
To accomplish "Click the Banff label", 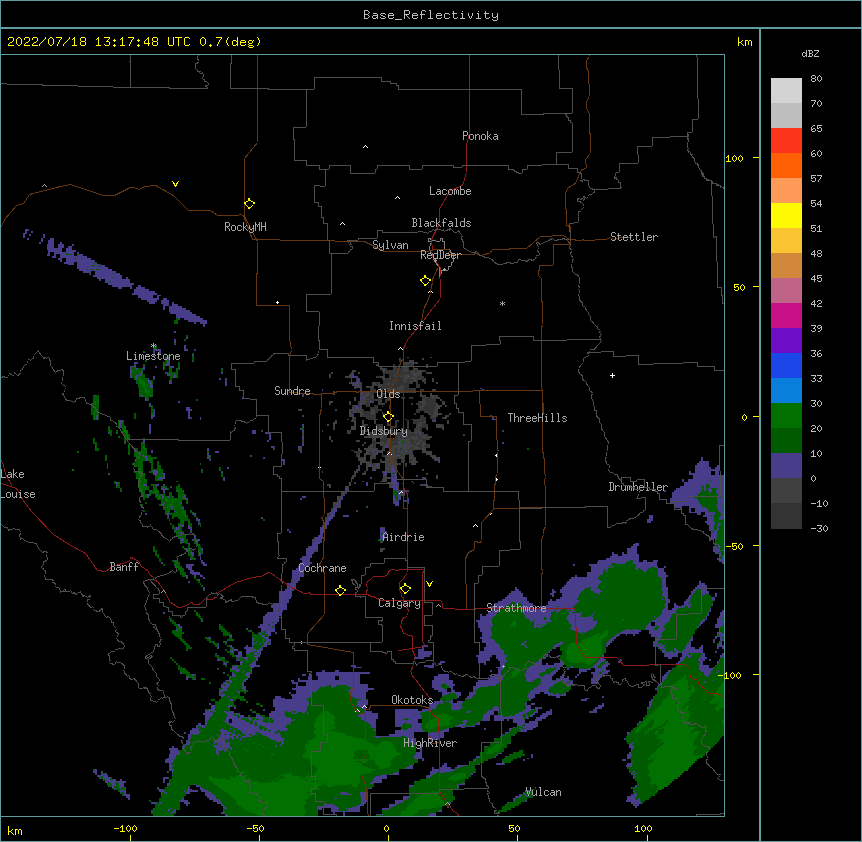I will tap(124, 567).
